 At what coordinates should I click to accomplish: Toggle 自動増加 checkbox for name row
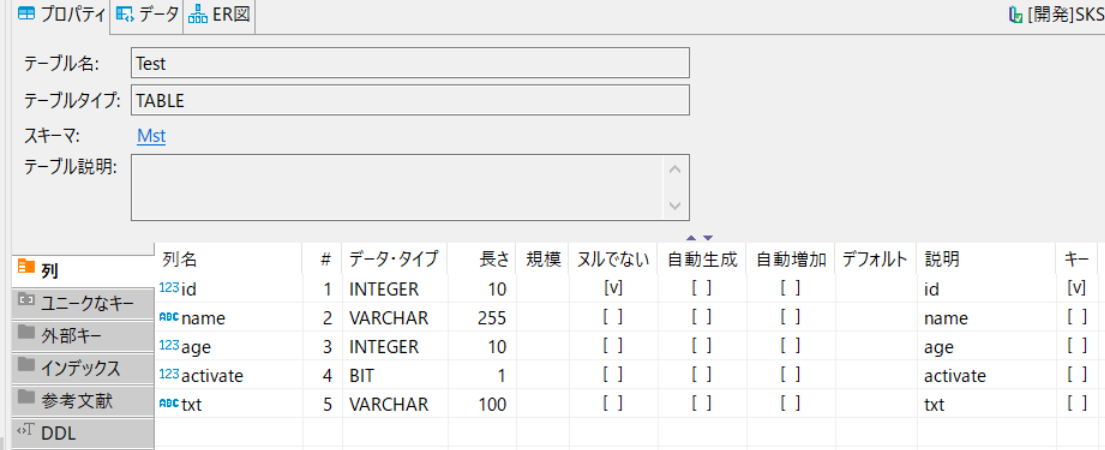pos(791,317)
